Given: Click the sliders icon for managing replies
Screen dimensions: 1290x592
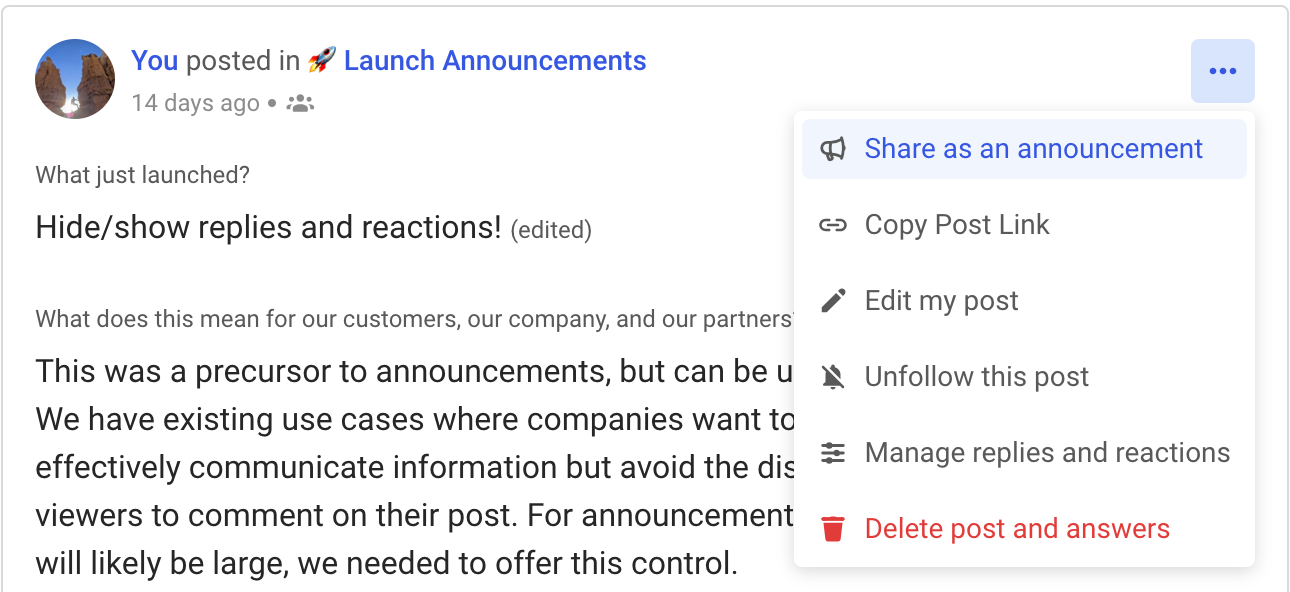Looking at the screenshot, I should (x=833, y=452).
